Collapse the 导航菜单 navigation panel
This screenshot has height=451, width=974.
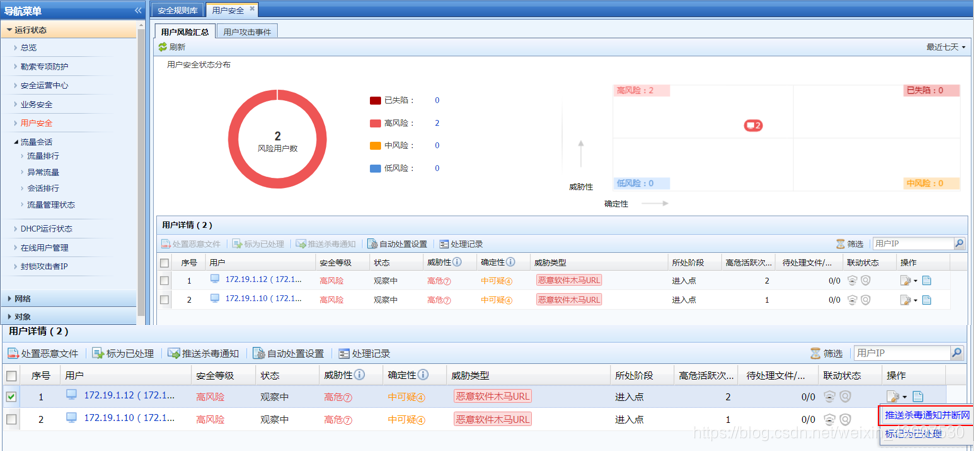pyautogui.click(x=138, y=11)
